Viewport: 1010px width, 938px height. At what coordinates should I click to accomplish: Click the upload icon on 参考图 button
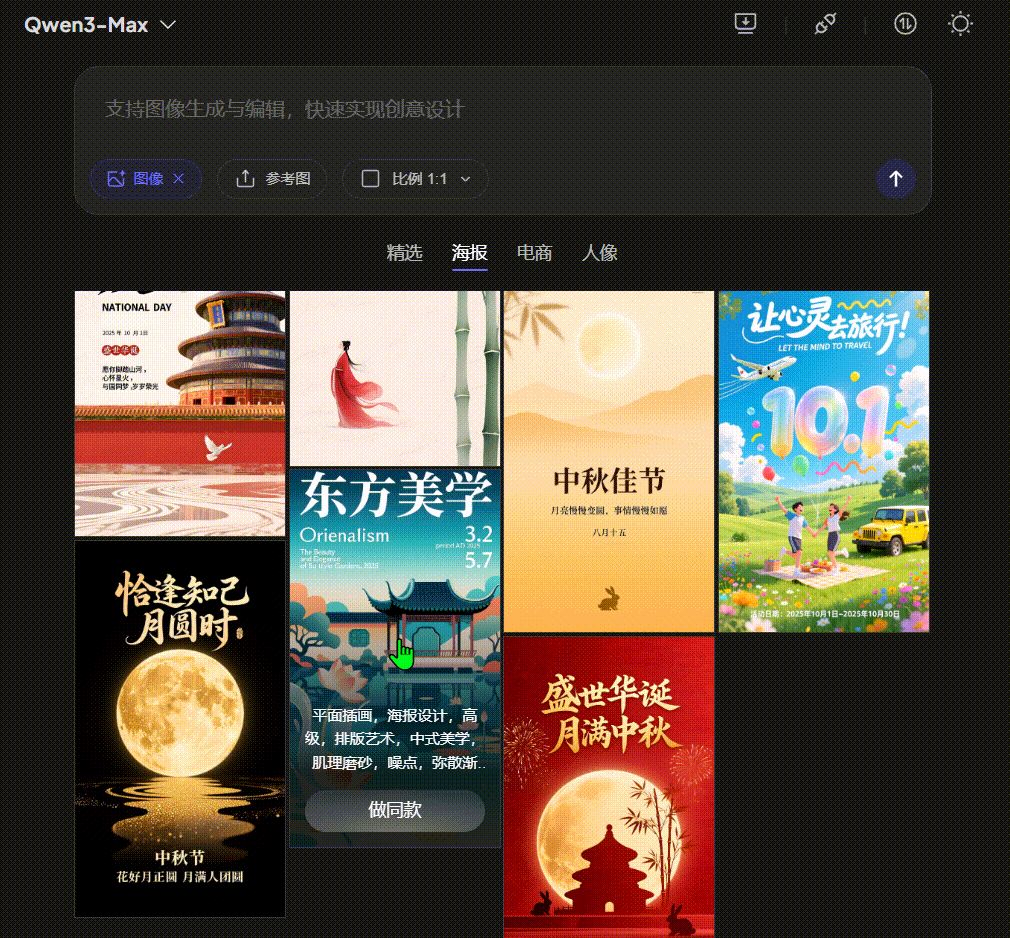point(243,179)
